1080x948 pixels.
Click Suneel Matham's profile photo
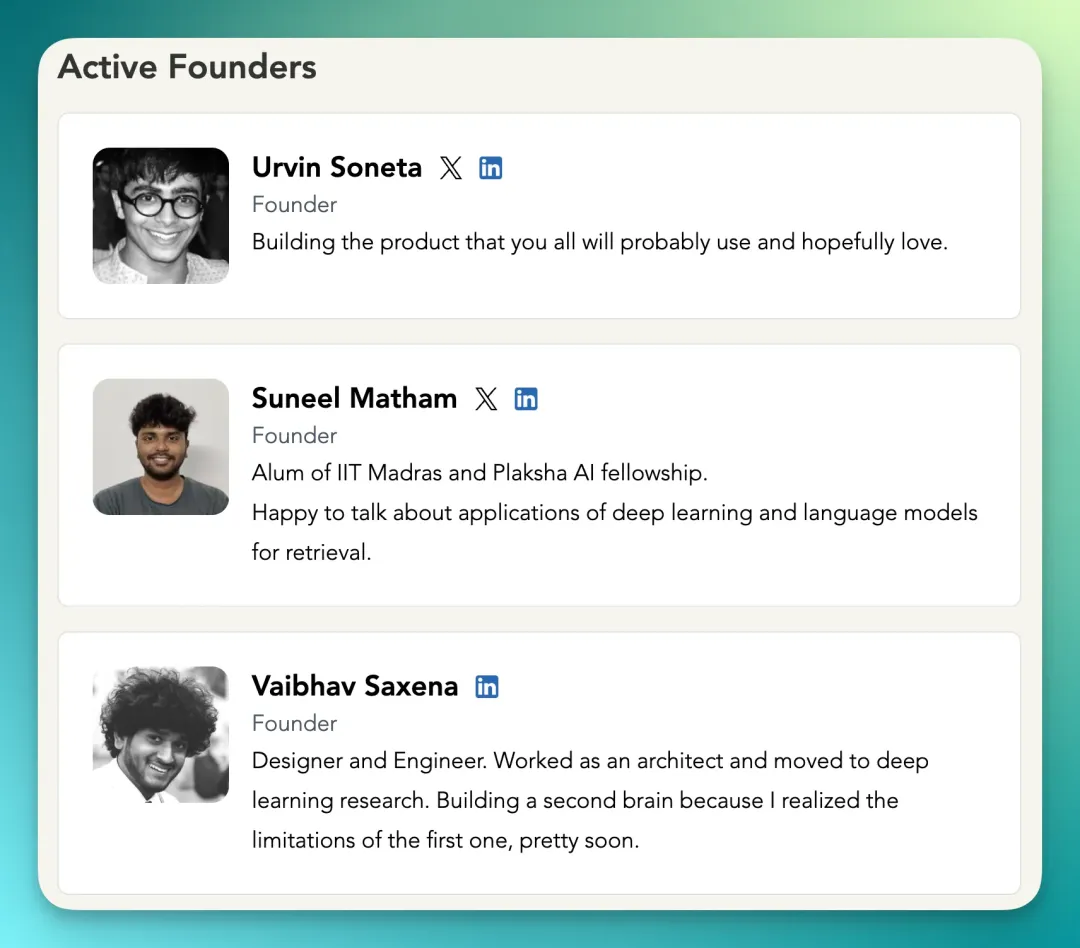pos(161,447)
